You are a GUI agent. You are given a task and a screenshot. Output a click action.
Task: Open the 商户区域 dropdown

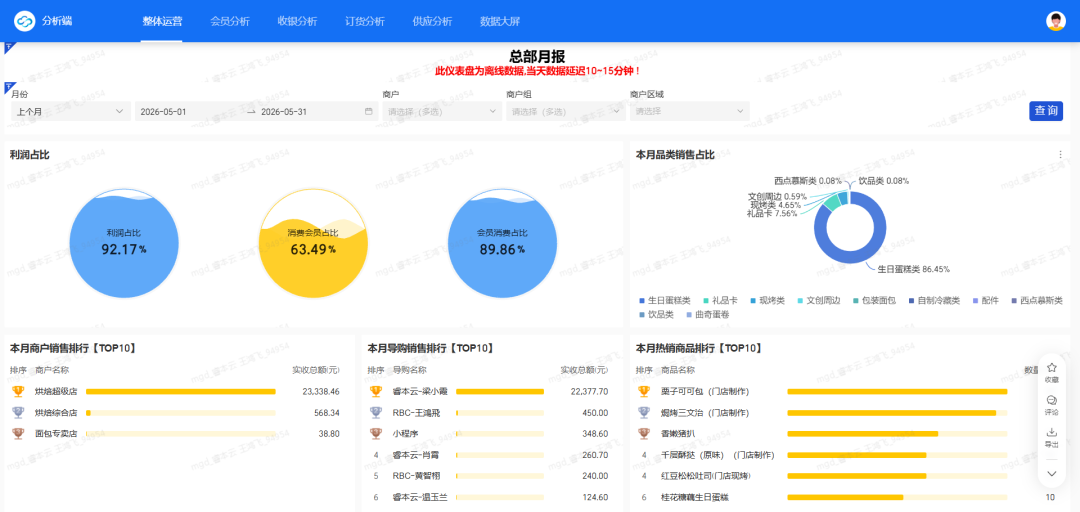tap(689, 111)
